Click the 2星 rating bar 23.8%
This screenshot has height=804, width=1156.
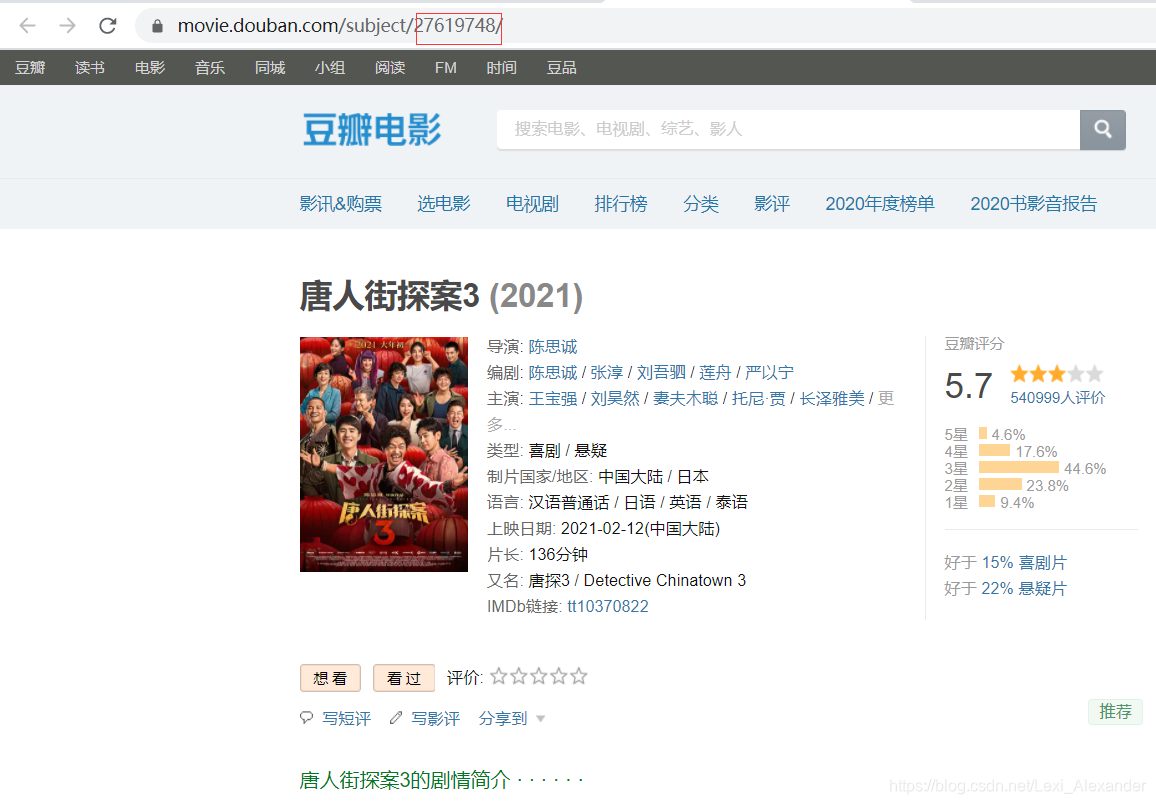click(x=1000, y=485)
